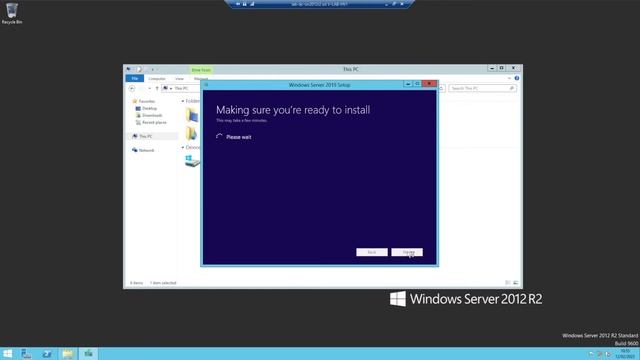Select Network in navigation pane

(143, 150)
